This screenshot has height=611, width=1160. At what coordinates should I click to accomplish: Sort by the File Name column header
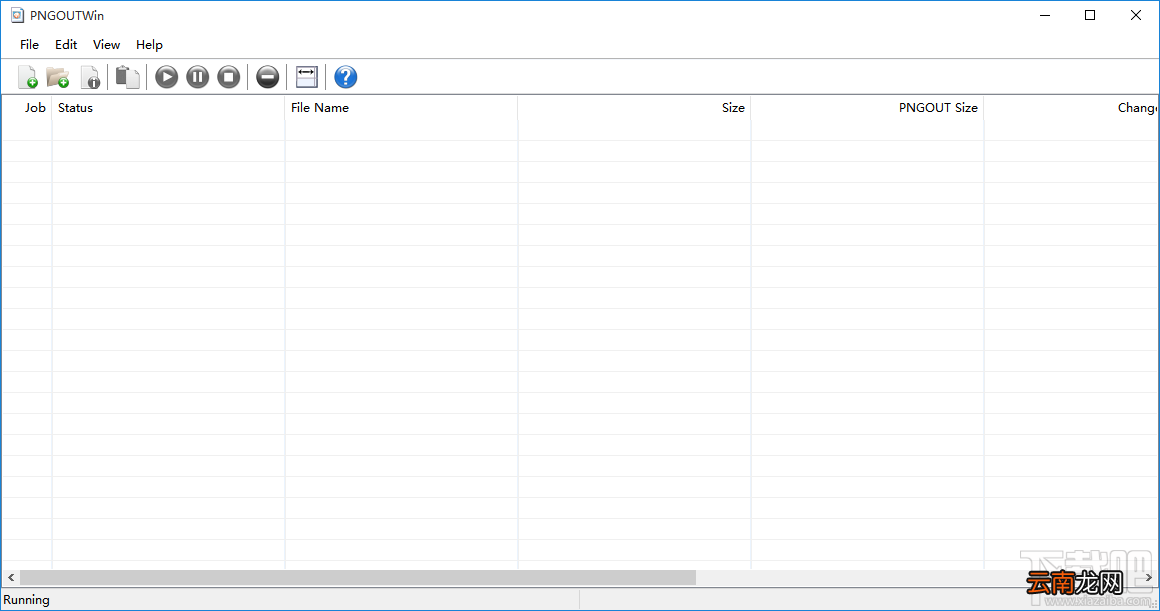point(402,108)
